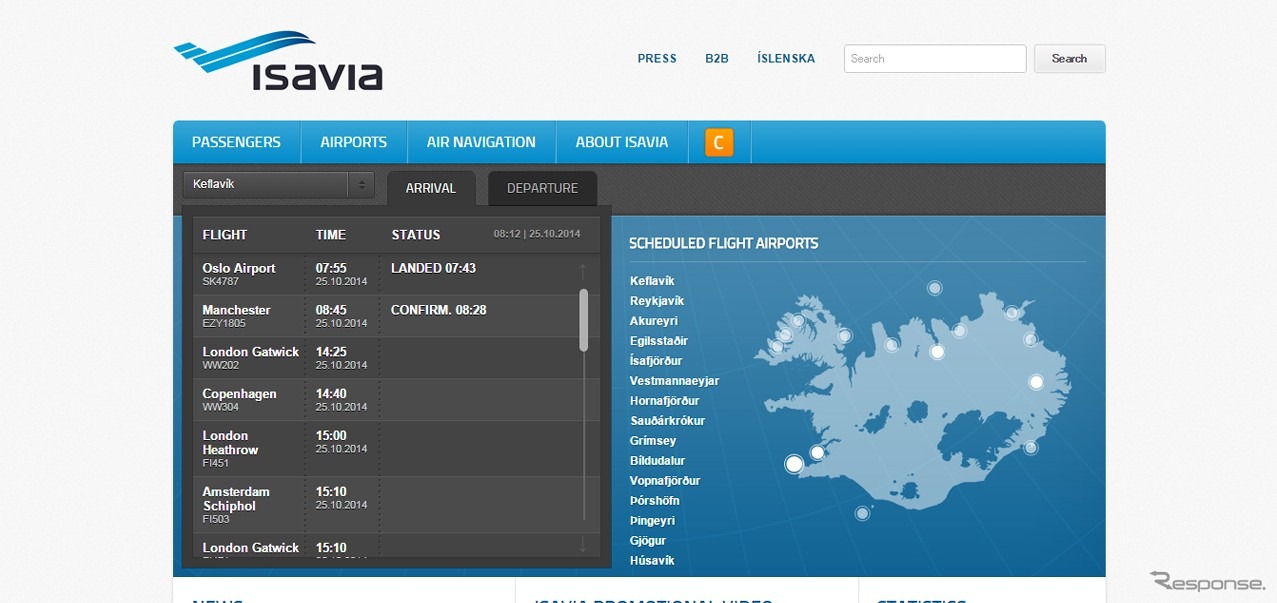Click the Isavia logo
The image size is (1277, 603).
277,61
